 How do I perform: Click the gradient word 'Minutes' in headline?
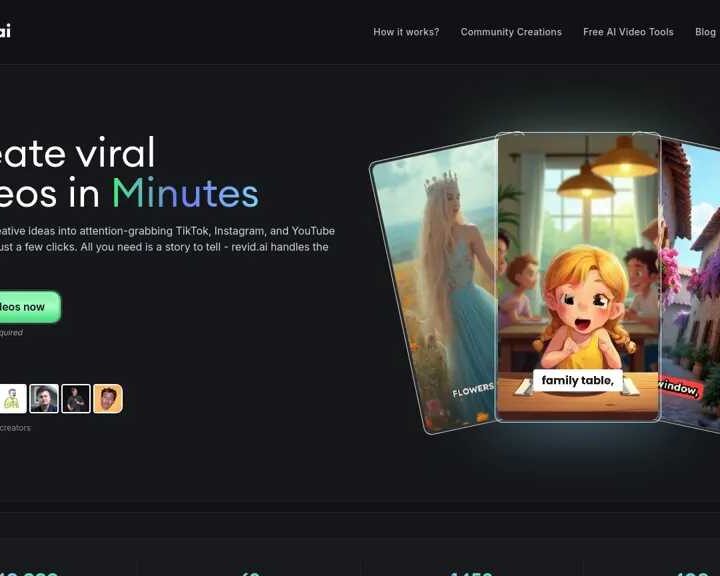coord(184,193)
